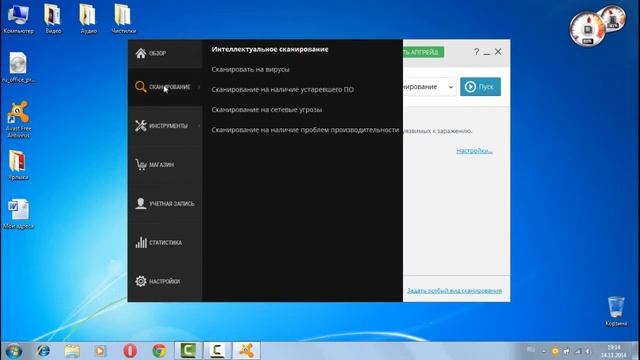Open the Компьютер desktop icon
Image resolution: width=640 pixels, height=360 pixels.
(18, 18)
